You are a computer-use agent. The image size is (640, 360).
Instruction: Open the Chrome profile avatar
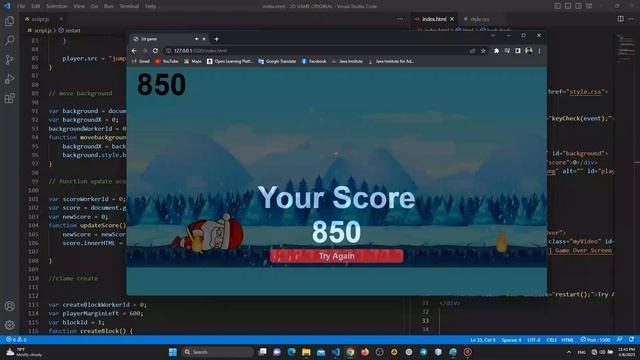point(529,51)
